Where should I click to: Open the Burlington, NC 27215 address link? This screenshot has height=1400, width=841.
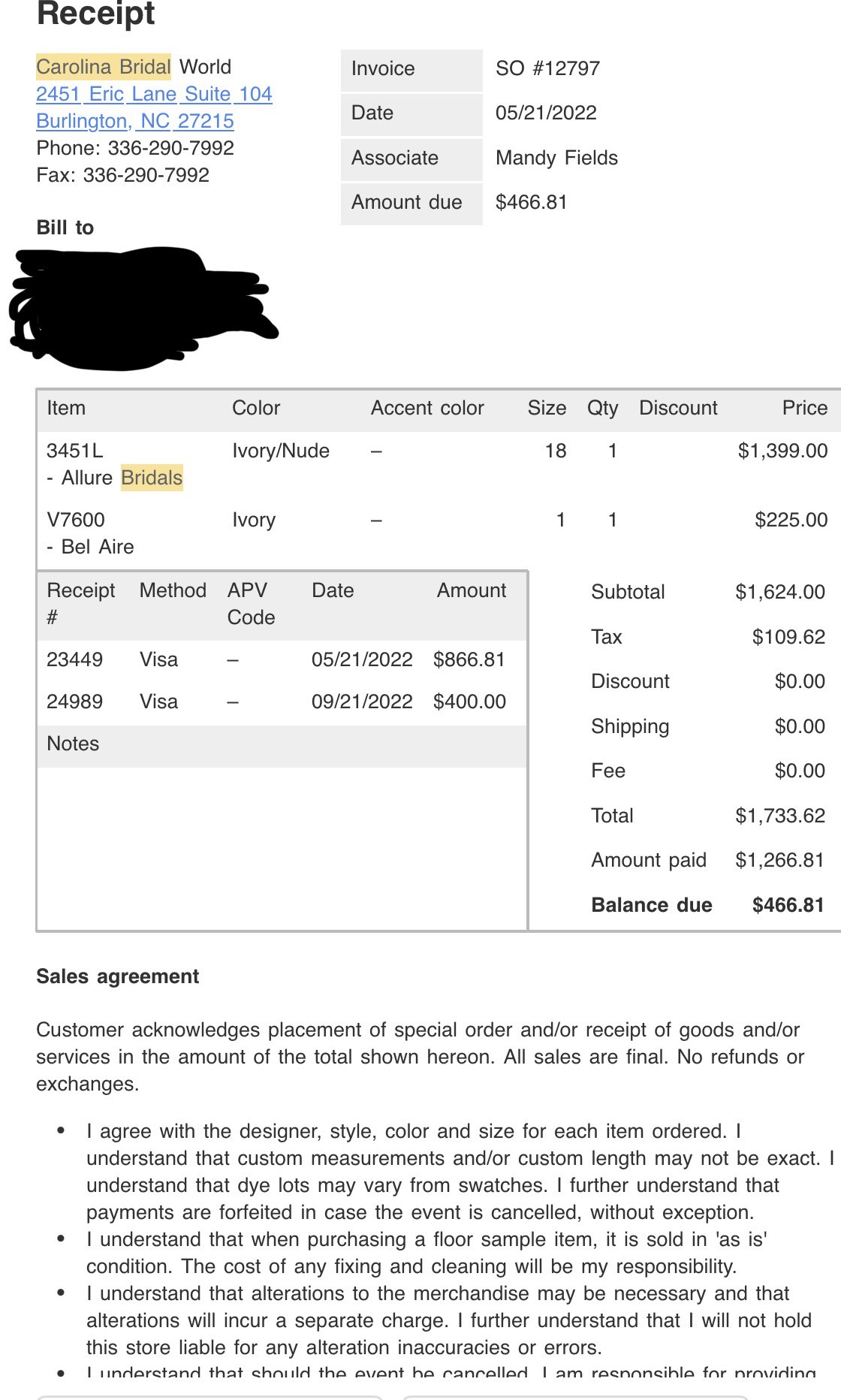135,122
